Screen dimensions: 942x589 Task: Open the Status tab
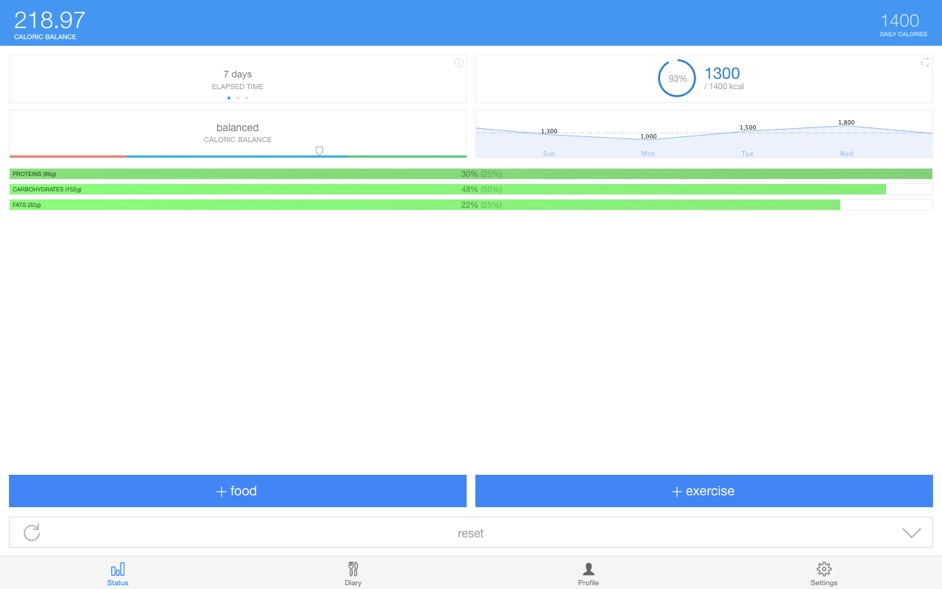point(118,573)
